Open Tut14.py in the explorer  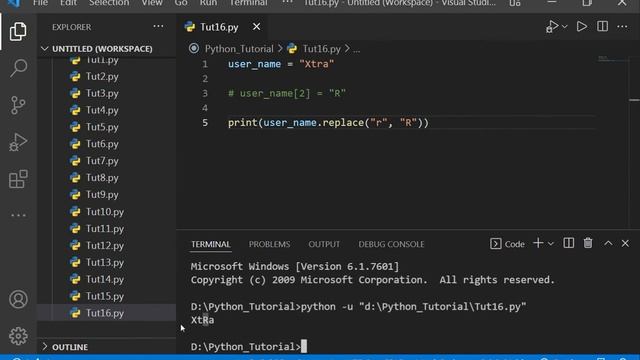pyautogui.click(x=104, y=279)
